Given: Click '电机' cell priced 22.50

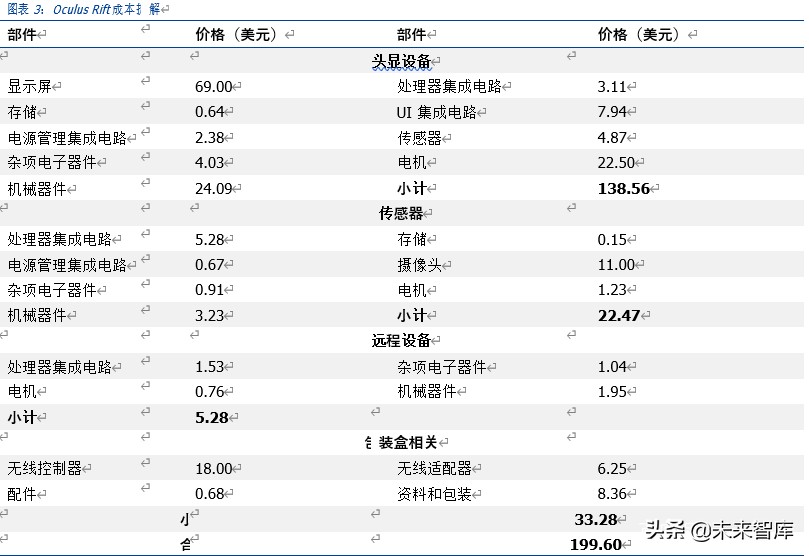Looking at the screenshot, I should tap(411, 162).
